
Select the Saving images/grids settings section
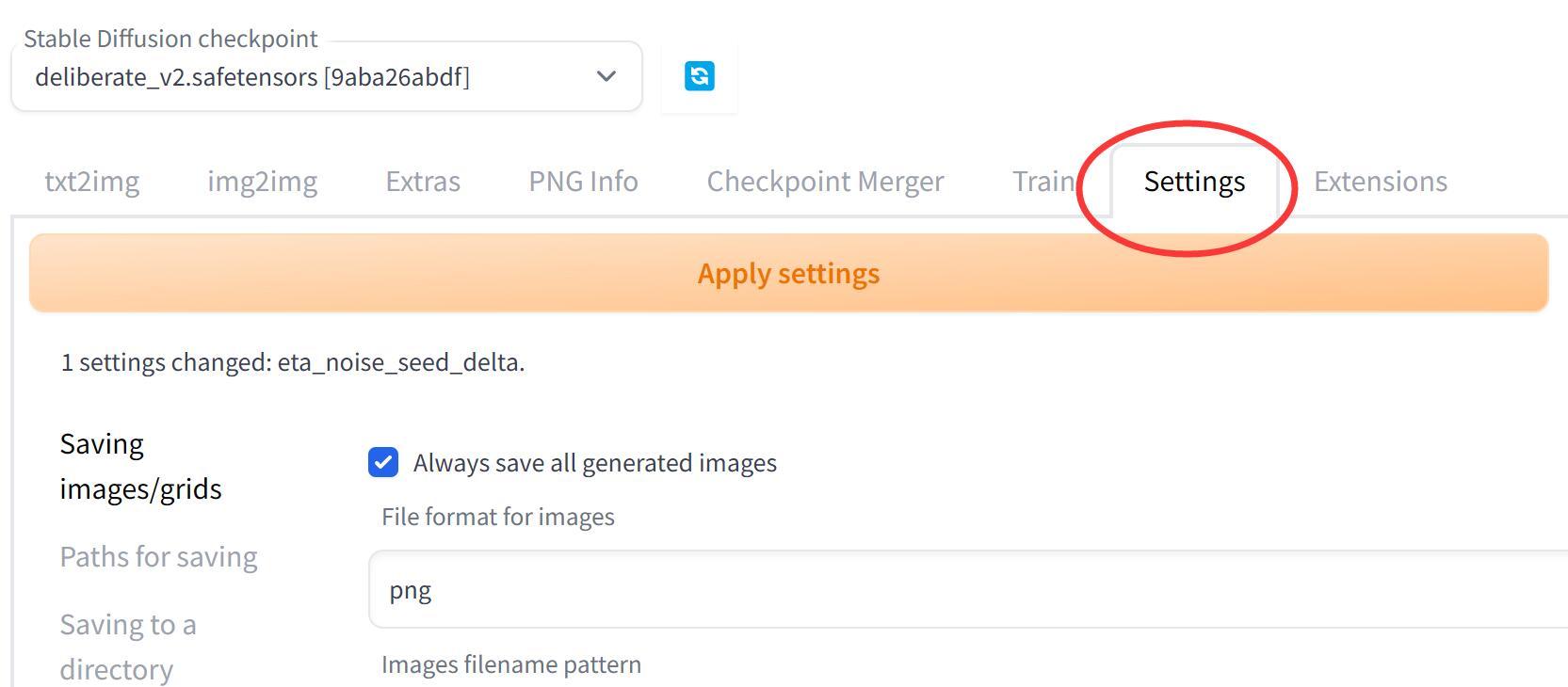[140, 466]
